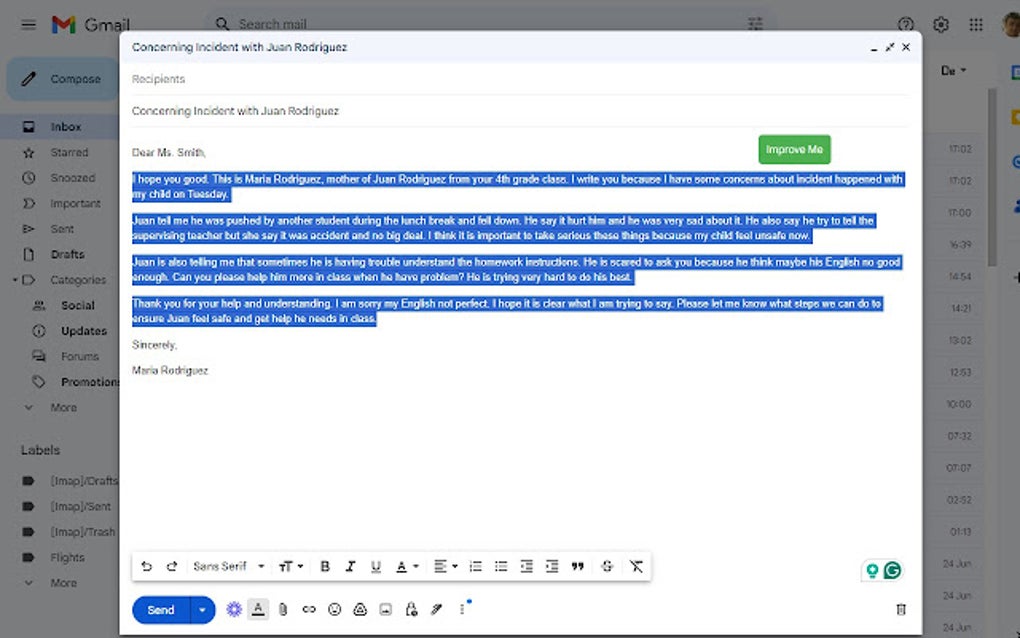Screen dimensions: 1020x638
Task: Insert a photo into the message
Action: [x=385, y=609]
